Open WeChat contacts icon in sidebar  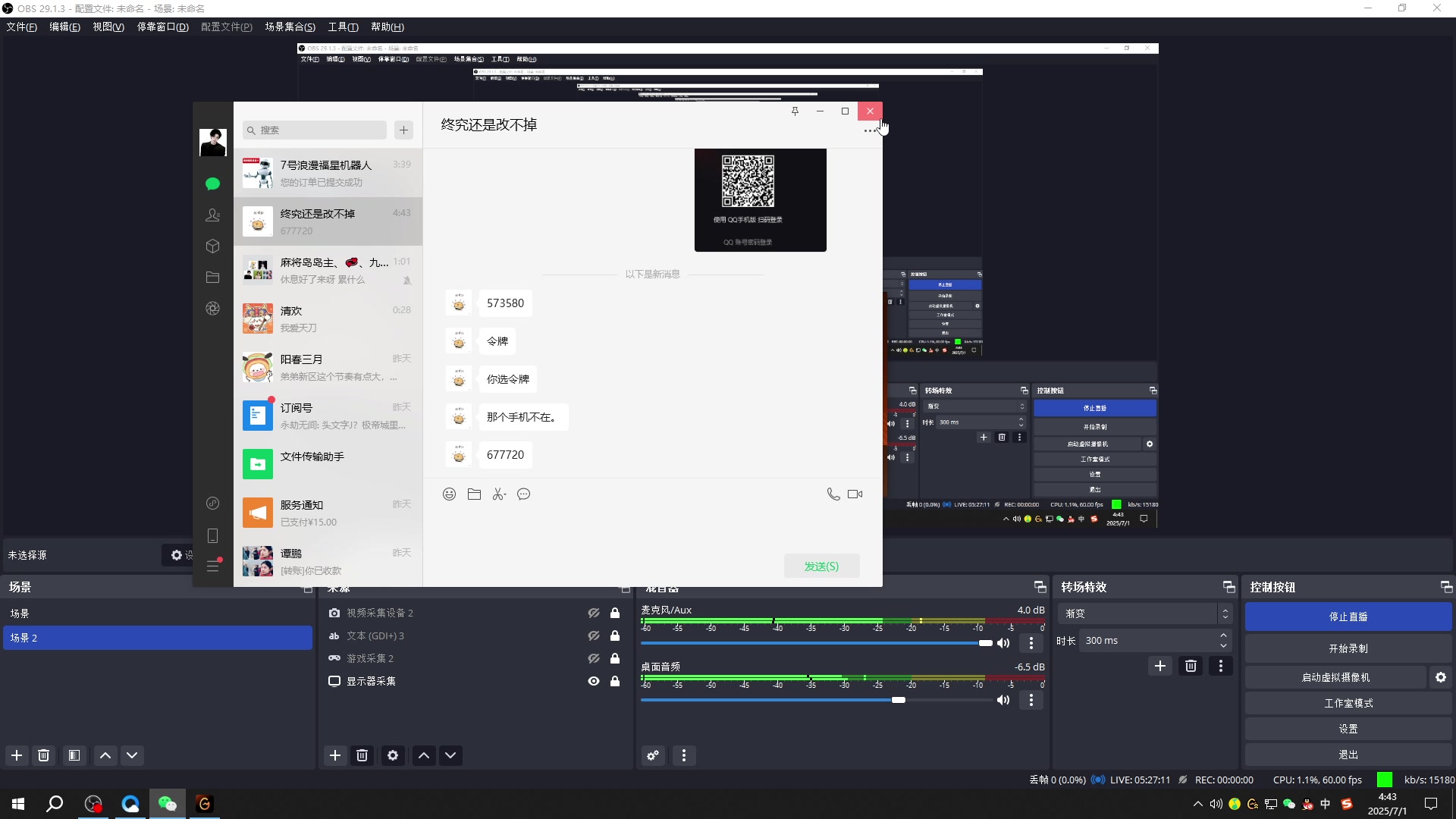pyautogui.click(x=212, y=215)
